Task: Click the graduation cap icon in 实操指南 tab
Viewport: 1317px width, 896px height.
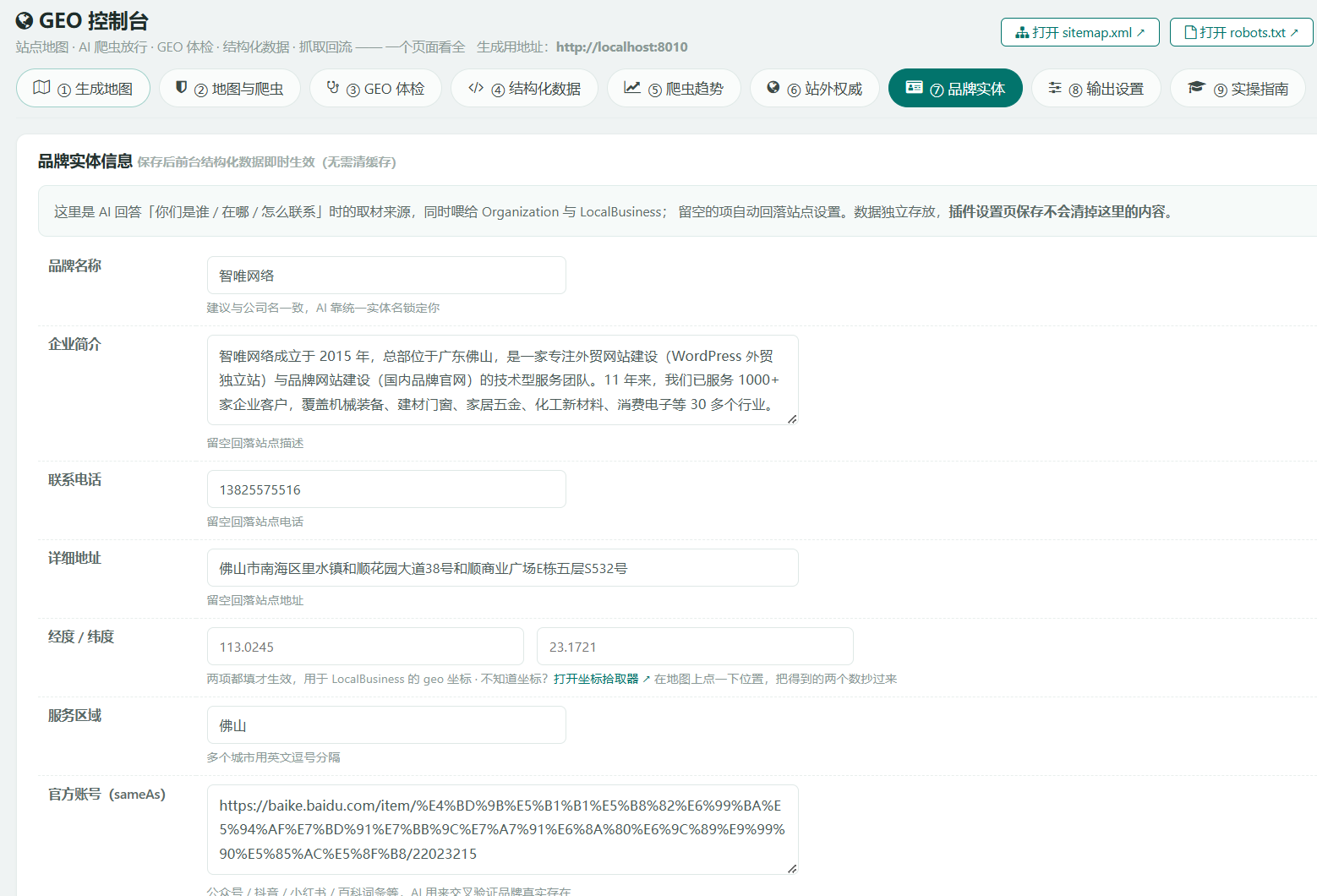Action: pyautogui.click(x=1196, y=87)
